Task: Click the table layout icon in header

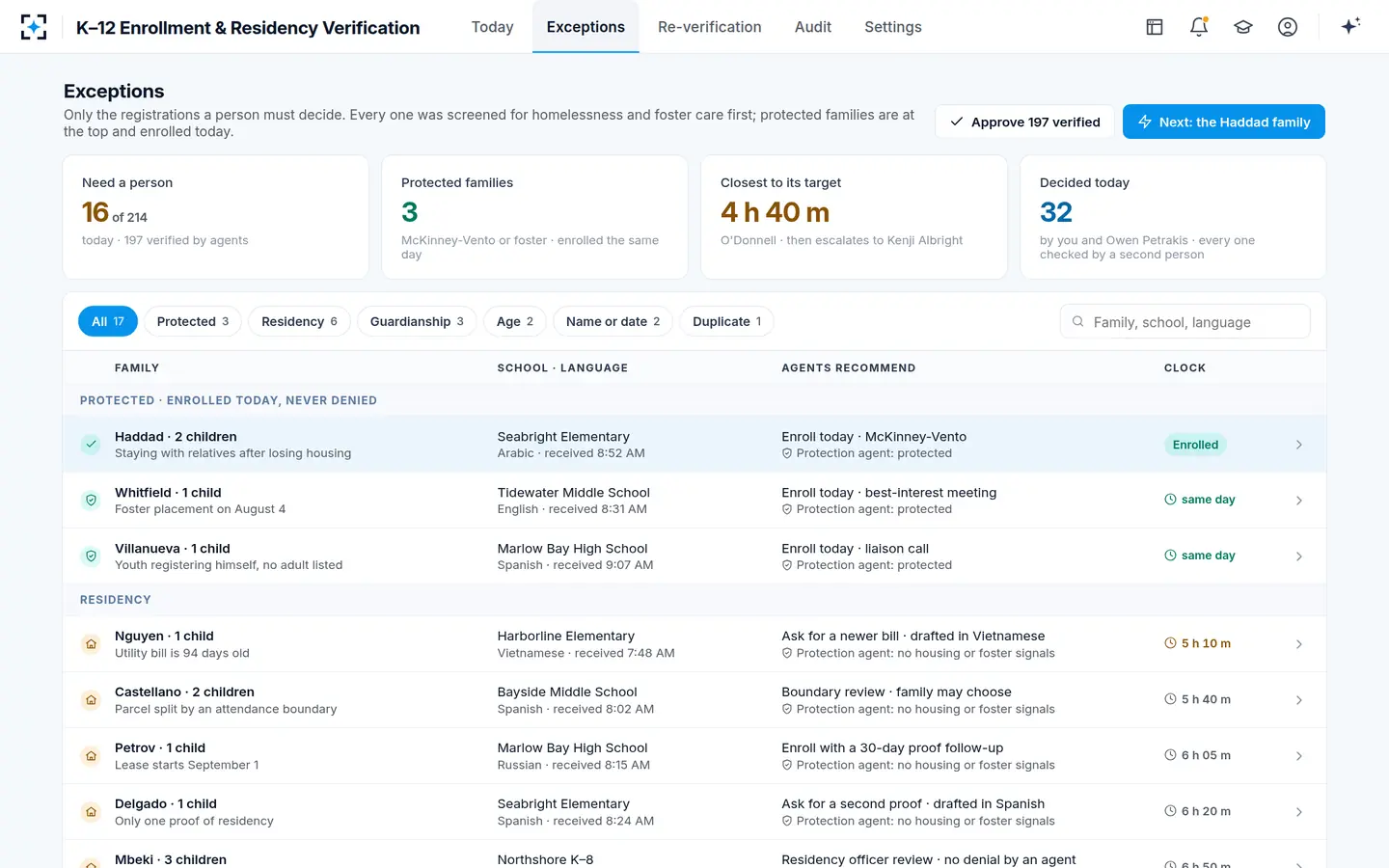Action: (x=1155, y=27)
